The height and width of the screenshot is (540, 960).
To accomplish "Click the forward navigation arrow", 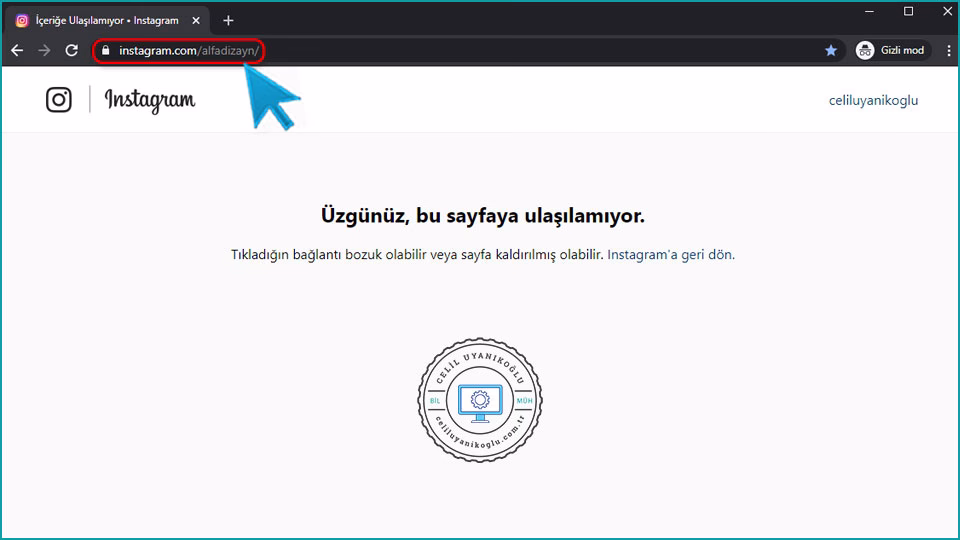I will (x=44, y=50).
